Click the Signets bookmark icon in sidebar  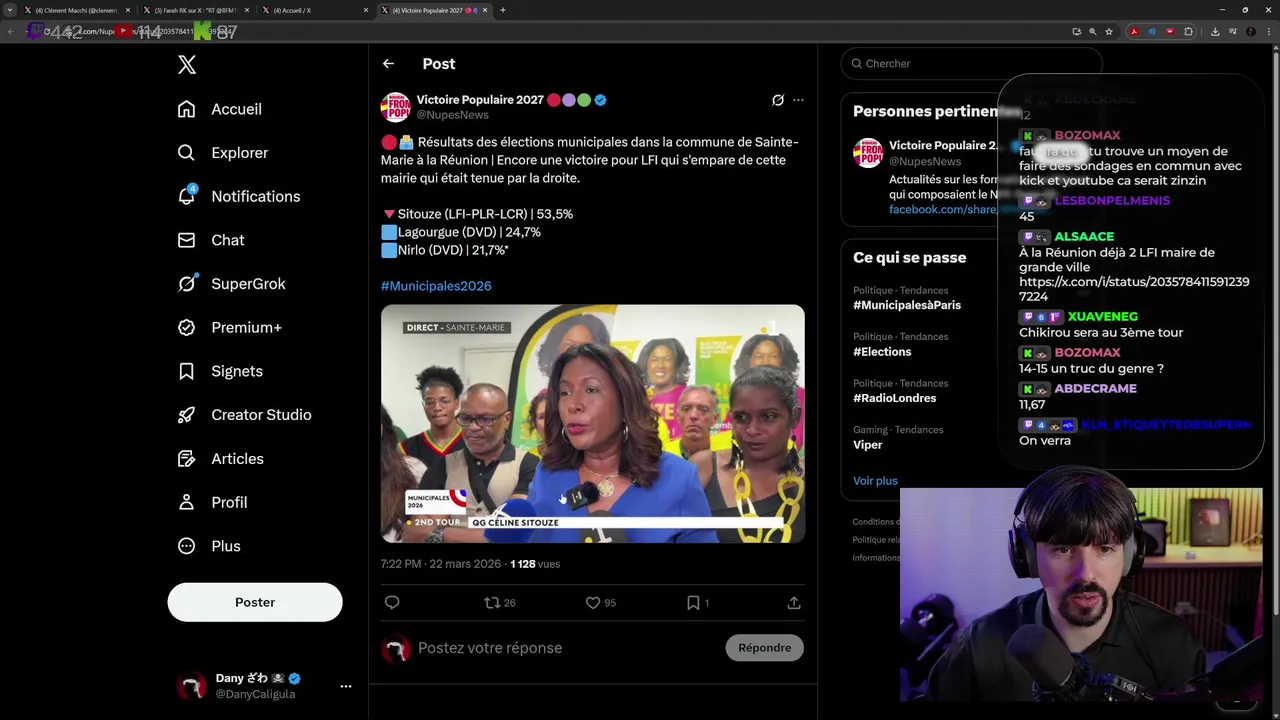(186, 371)
